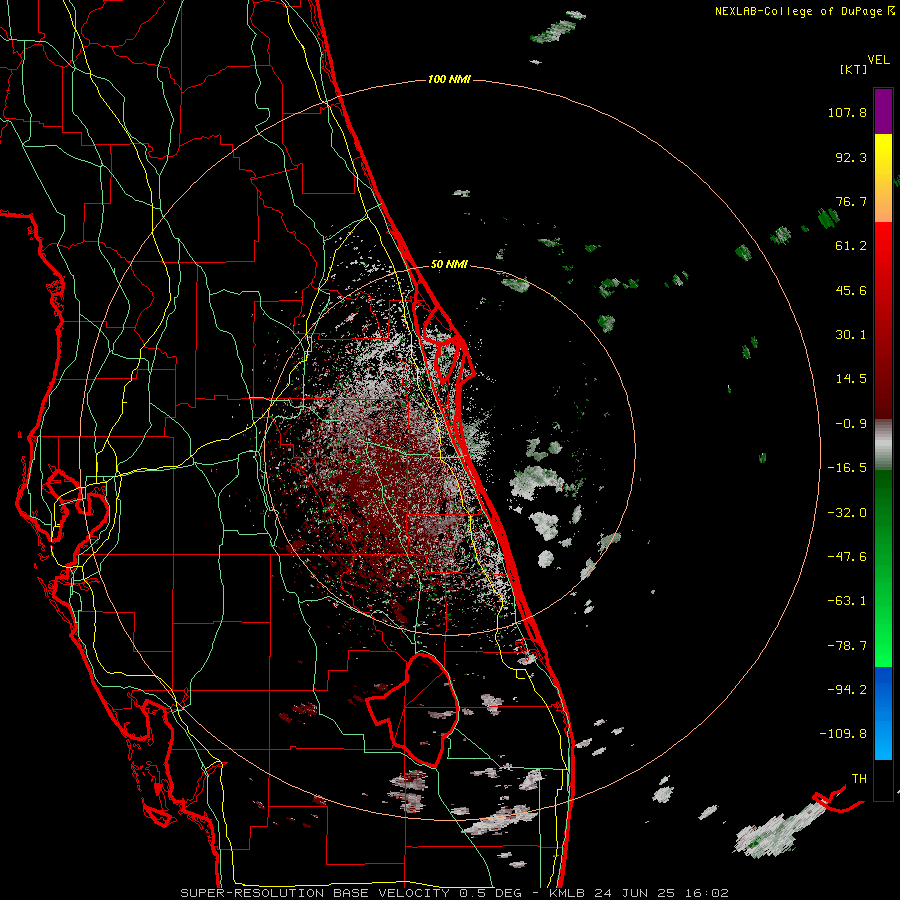900x900 pixels.
Task: Click the 76.7 legend value
Action: pos(851,201)
